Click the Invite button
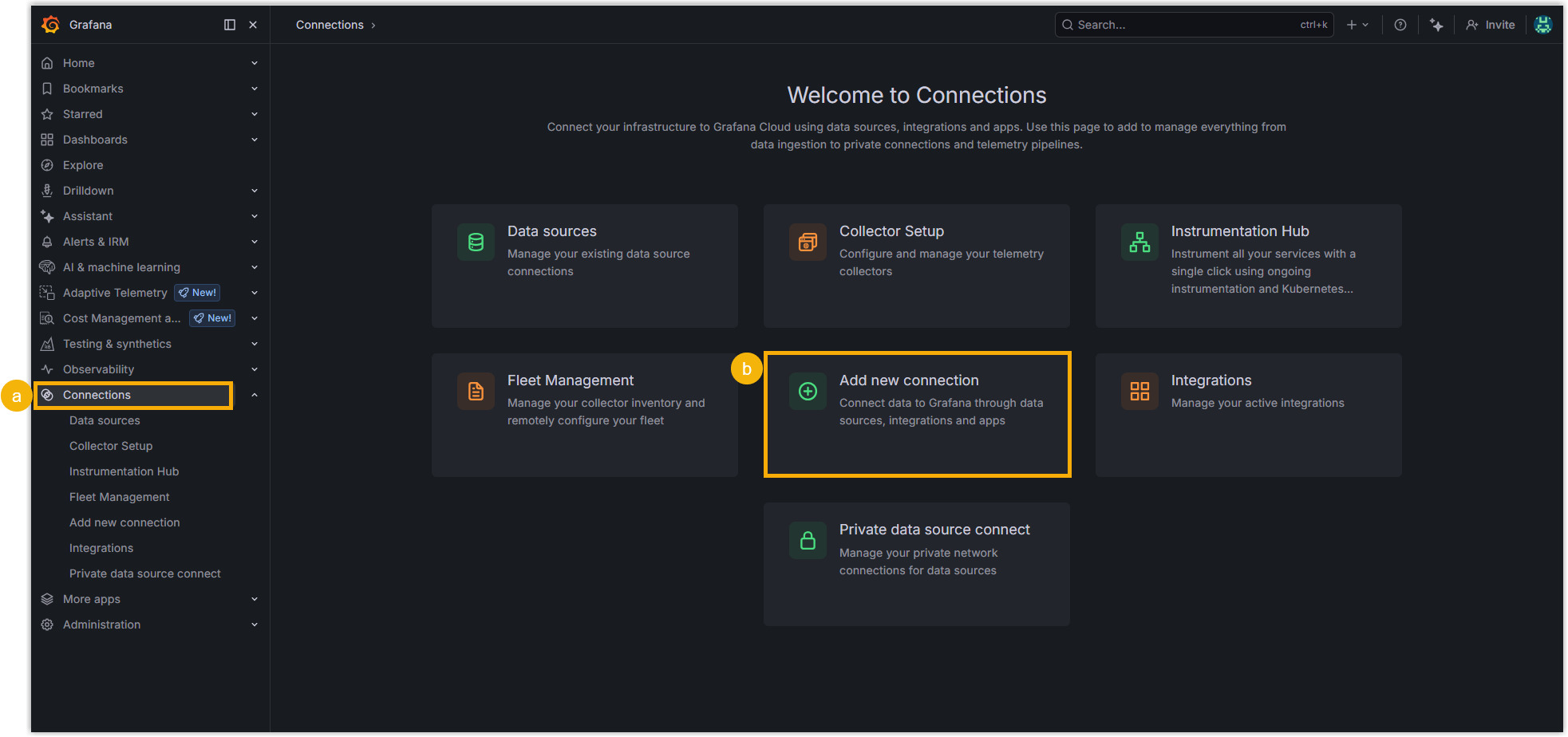 pos(1490,25)
